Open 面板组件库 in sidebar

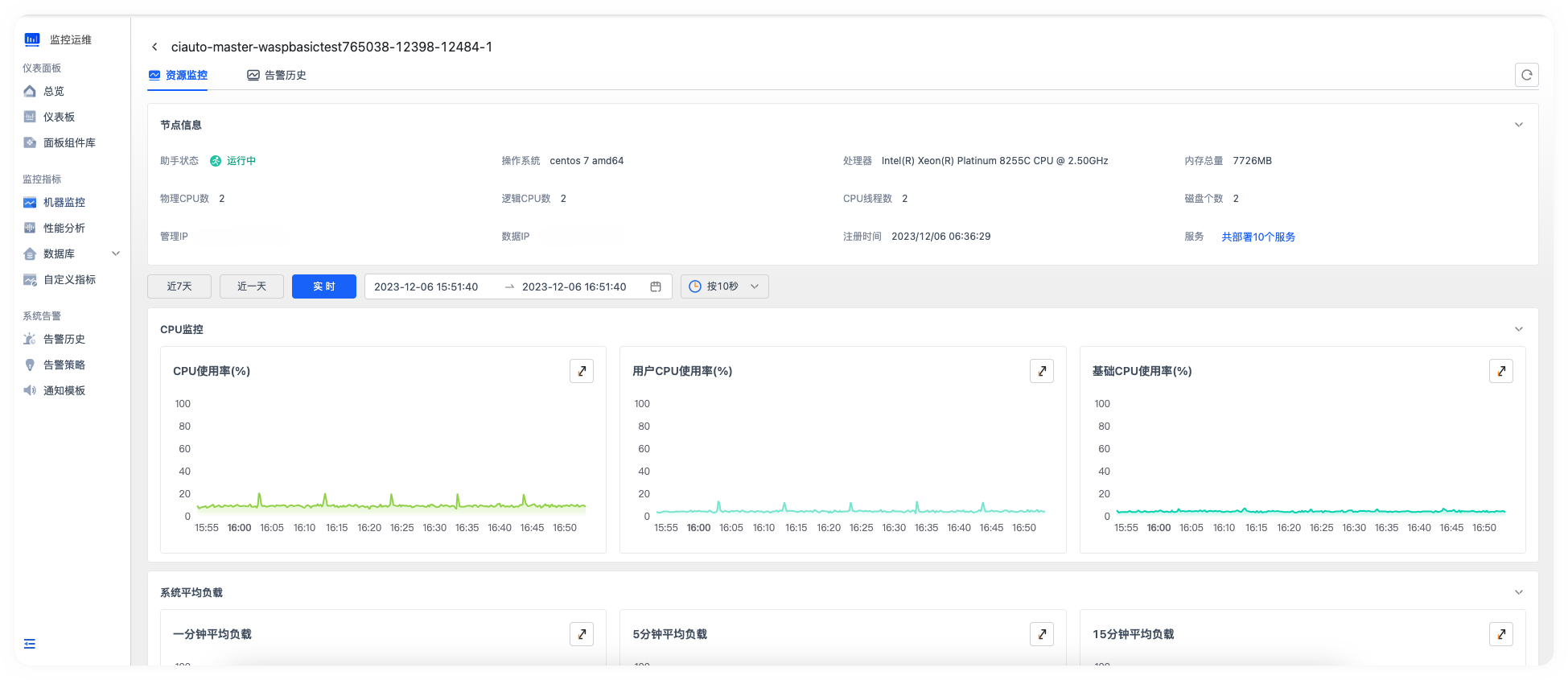(69, 143)
